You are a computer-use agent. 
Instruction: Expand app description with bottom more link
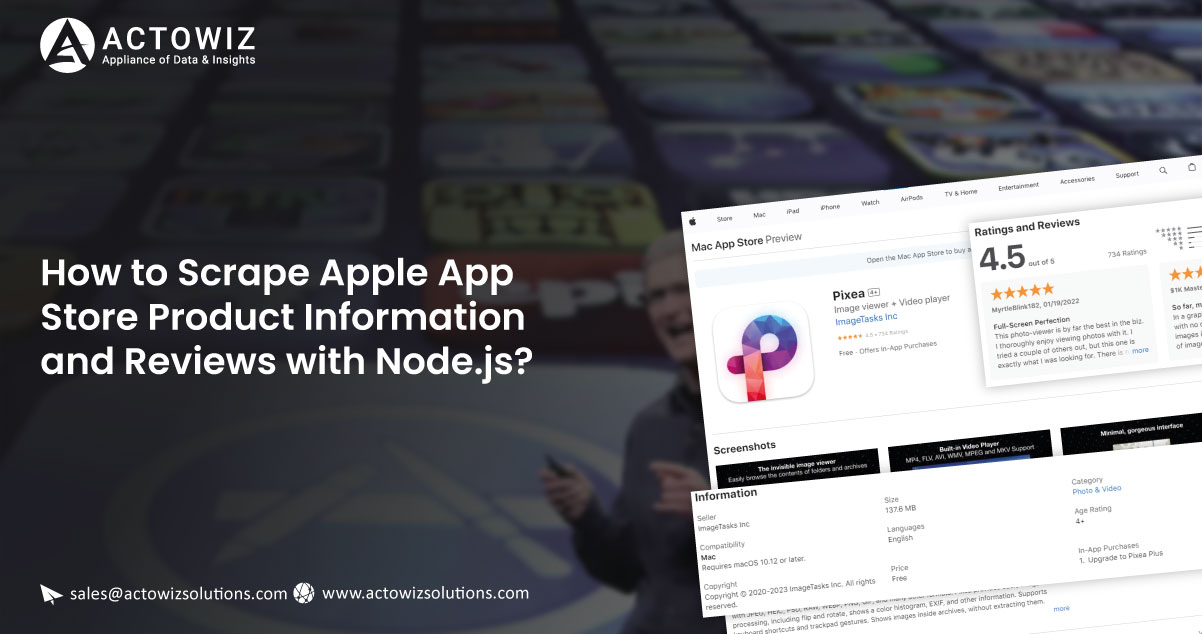tap(1061, 608)
